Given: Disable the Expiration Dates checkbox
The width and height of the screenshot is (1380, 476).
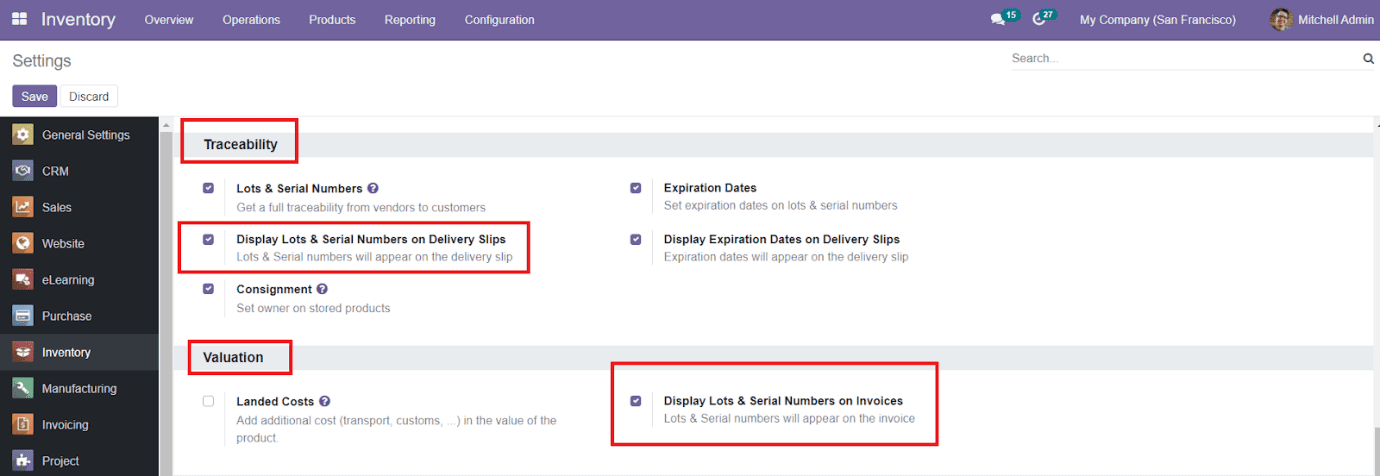Looking at the screenshot, I should tap(636, 188).
